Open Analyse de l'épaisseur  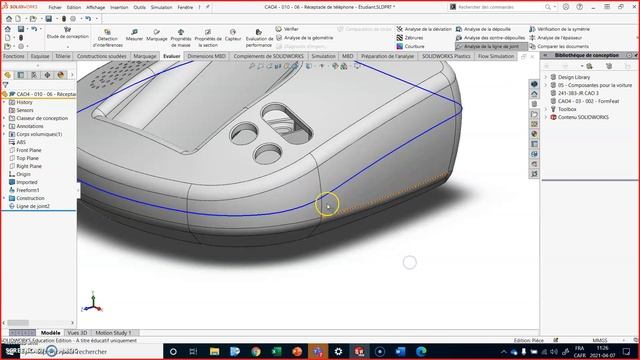click(556, 38)
